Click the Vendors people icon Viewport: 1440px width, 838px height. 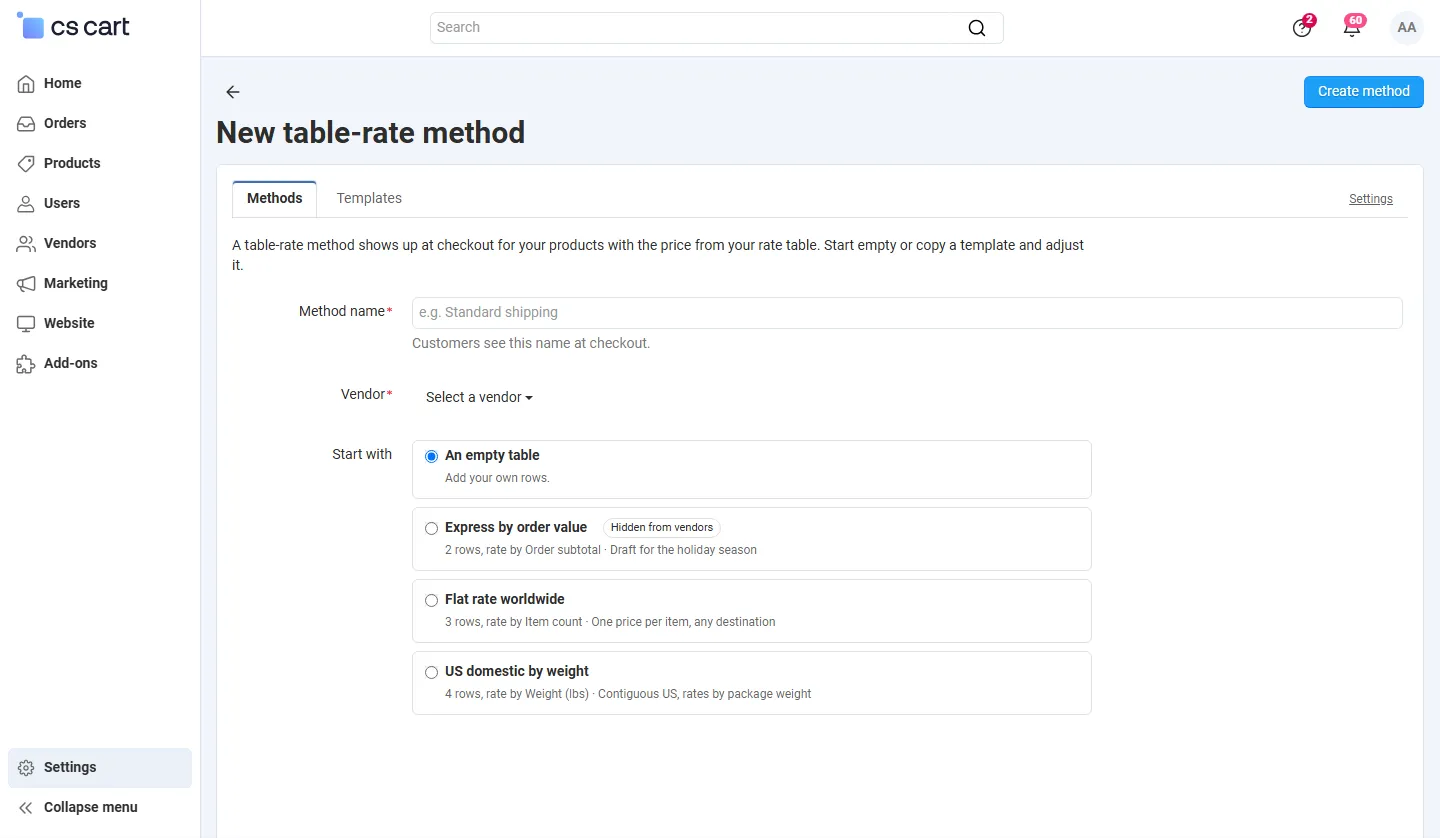coord(26,244)
